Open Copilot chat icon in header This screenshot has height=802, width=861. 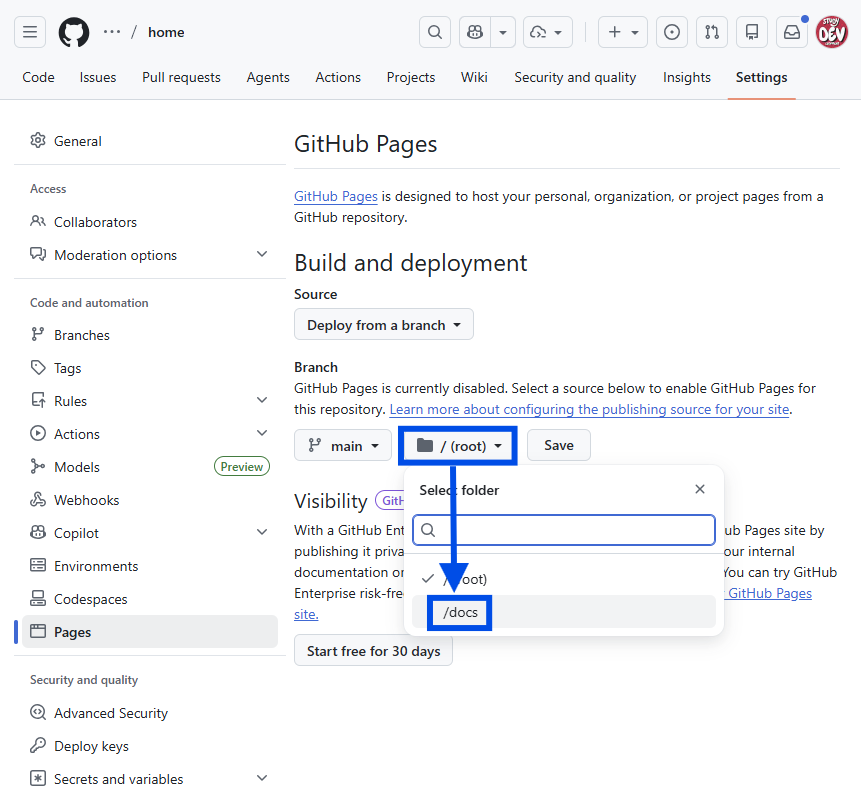point(475,32)
